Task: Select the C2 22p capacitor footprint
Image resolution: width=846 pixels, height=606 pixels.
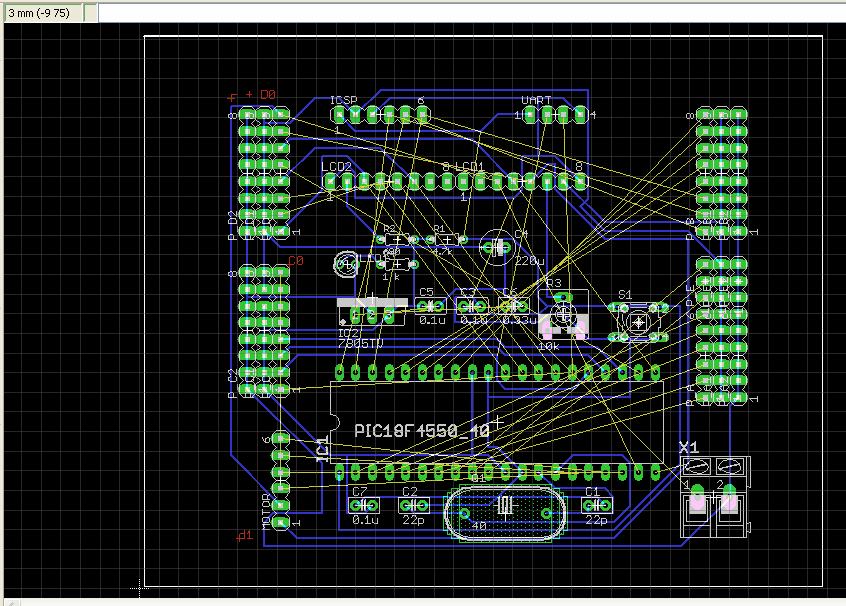Action: pyautogui.click(x=414, y=506)
